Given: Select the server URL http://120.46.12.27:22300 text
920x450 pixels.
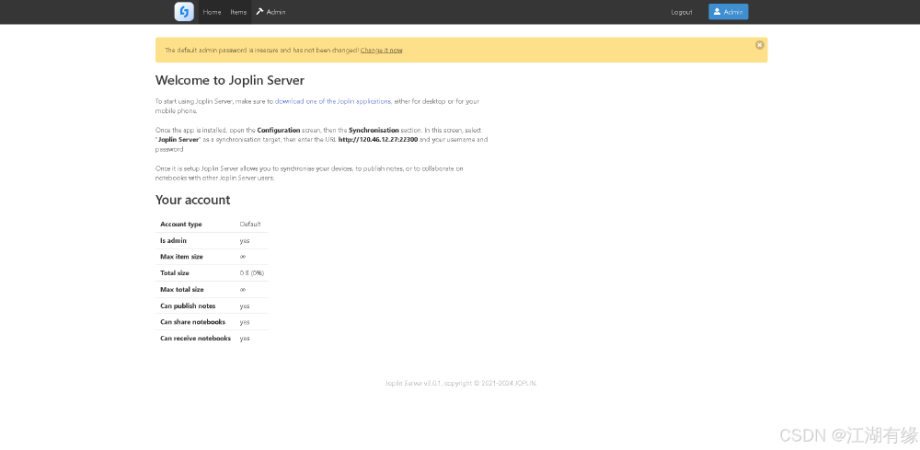Looking at the screenshot, I should point(378,140).
